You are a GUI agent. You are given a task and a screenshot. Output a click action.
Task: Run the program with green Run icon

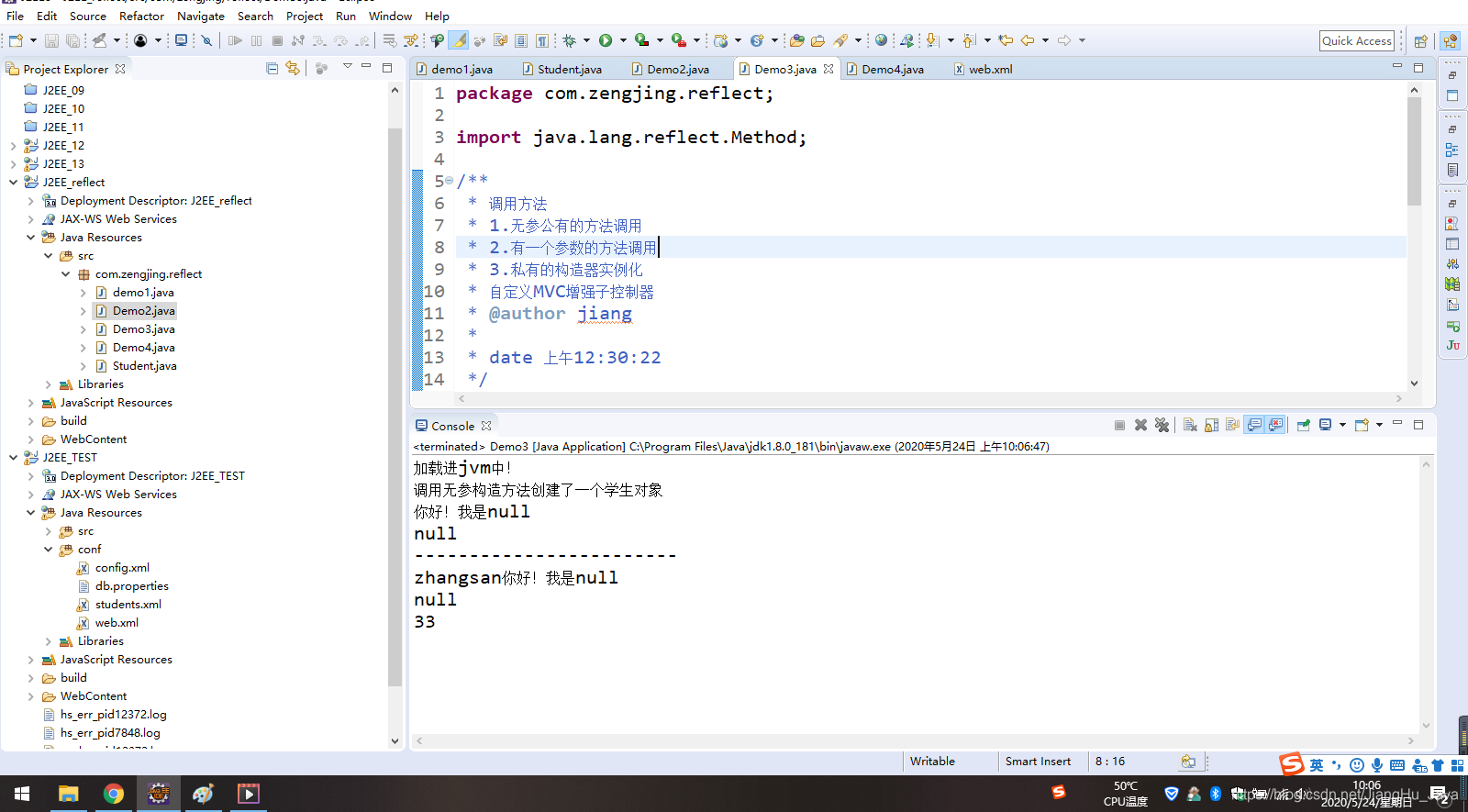[606, 40]
